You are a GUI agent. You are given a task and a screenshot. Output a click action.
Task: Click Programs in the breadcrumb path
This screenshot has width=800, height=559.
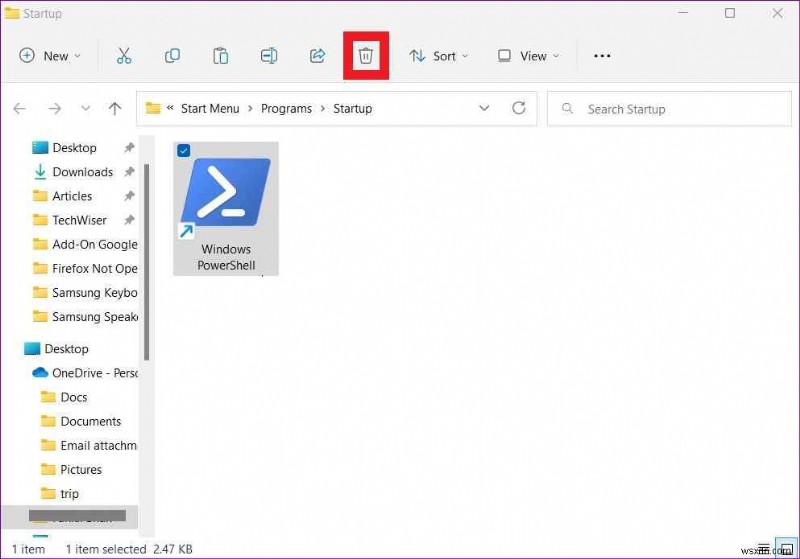[286, 109]
